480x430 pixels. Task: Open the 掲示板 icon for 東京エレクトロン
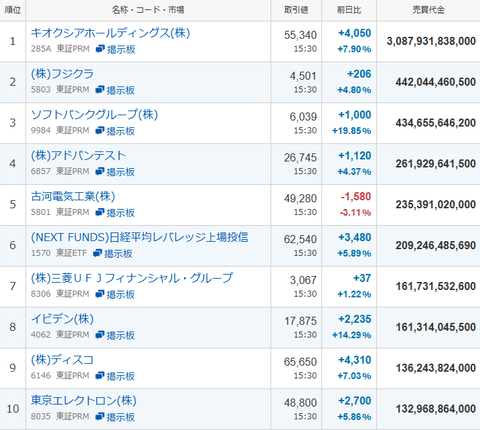tap(115, 417)
